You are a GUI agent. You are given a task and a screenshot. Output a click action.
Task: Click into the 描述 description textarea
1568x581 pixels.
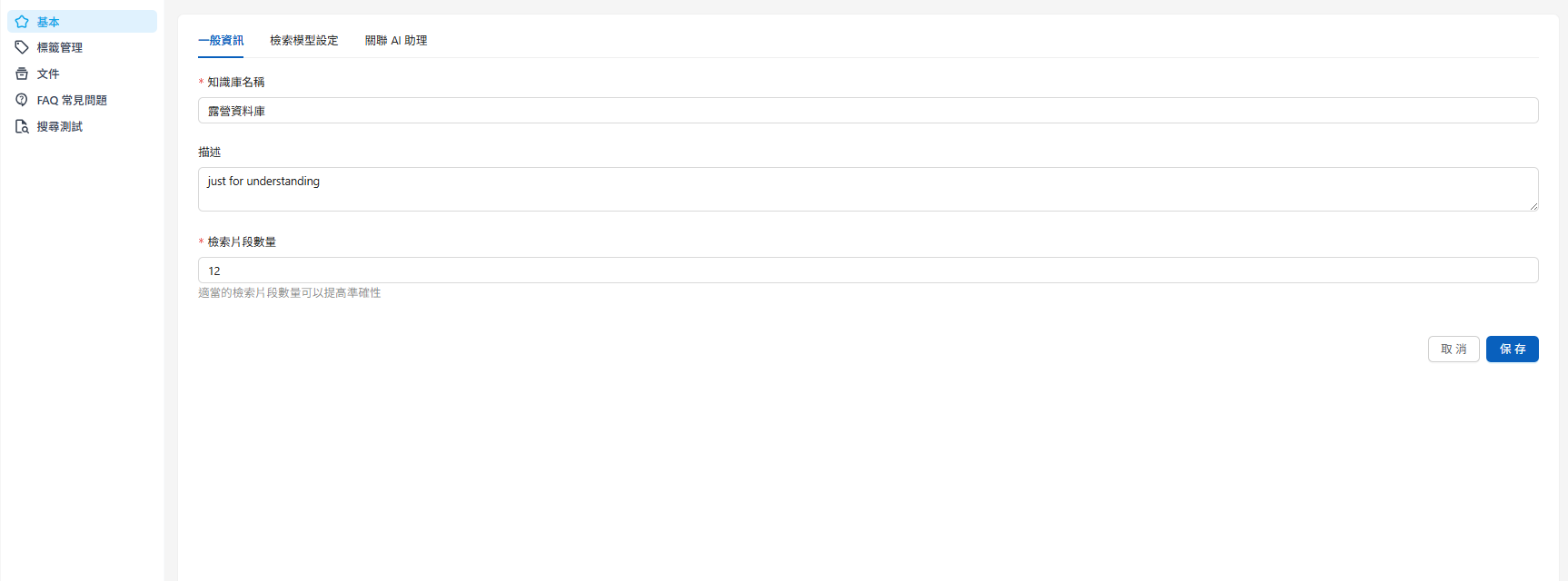pos(868,189)
